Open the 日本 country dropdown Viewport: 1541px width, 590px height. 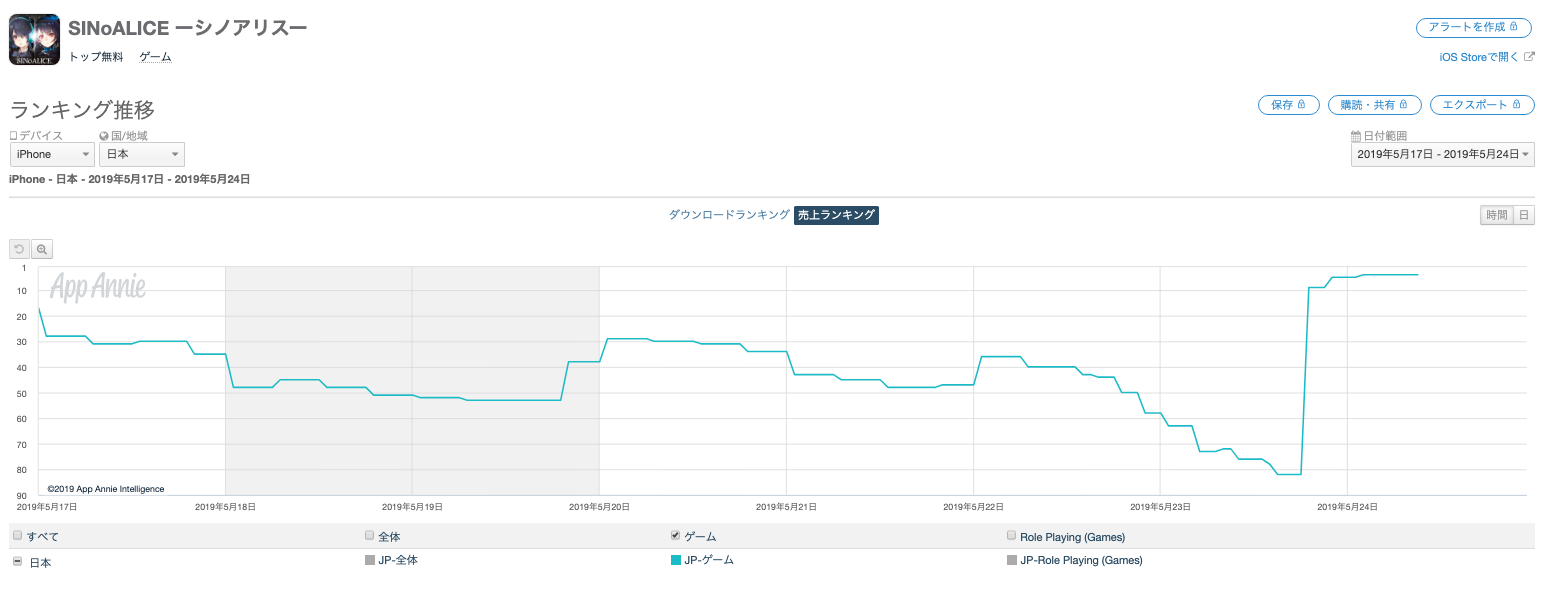pos(142,154)
